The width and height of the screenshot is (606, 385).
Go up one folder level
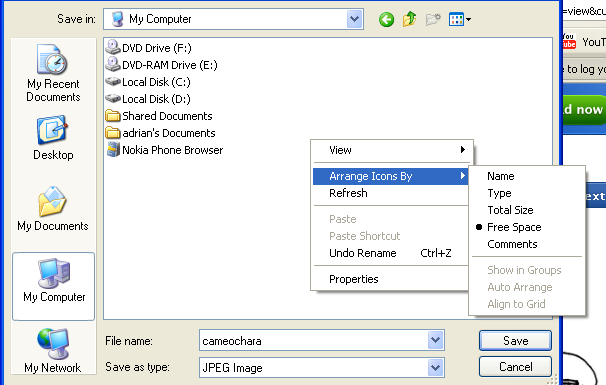click(409, 19)
